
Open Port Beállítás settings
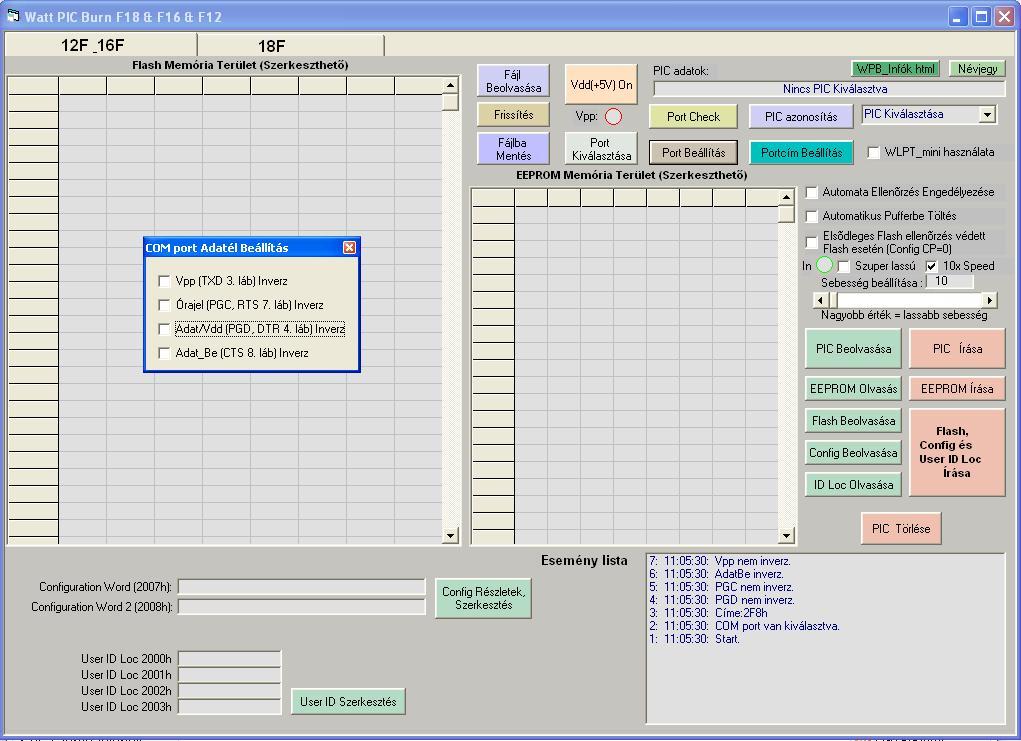coord(693,152)
